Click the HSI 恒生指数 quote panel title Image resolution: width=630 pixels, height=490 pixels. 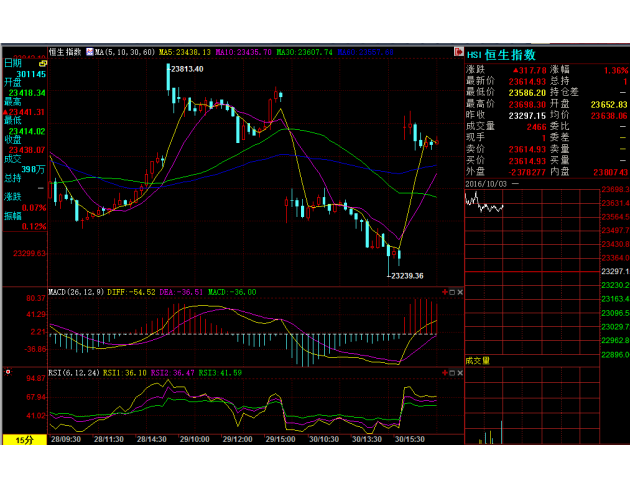(x=501, y=55)
